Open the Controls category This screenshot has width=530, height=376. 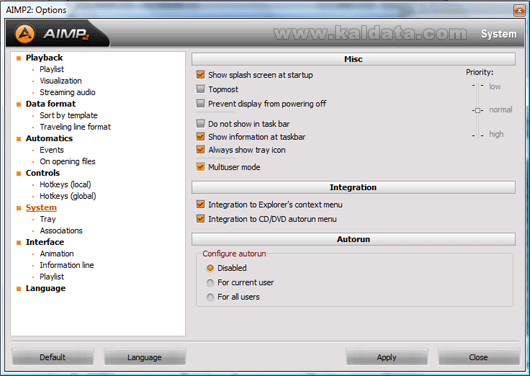tap(43, 173)
